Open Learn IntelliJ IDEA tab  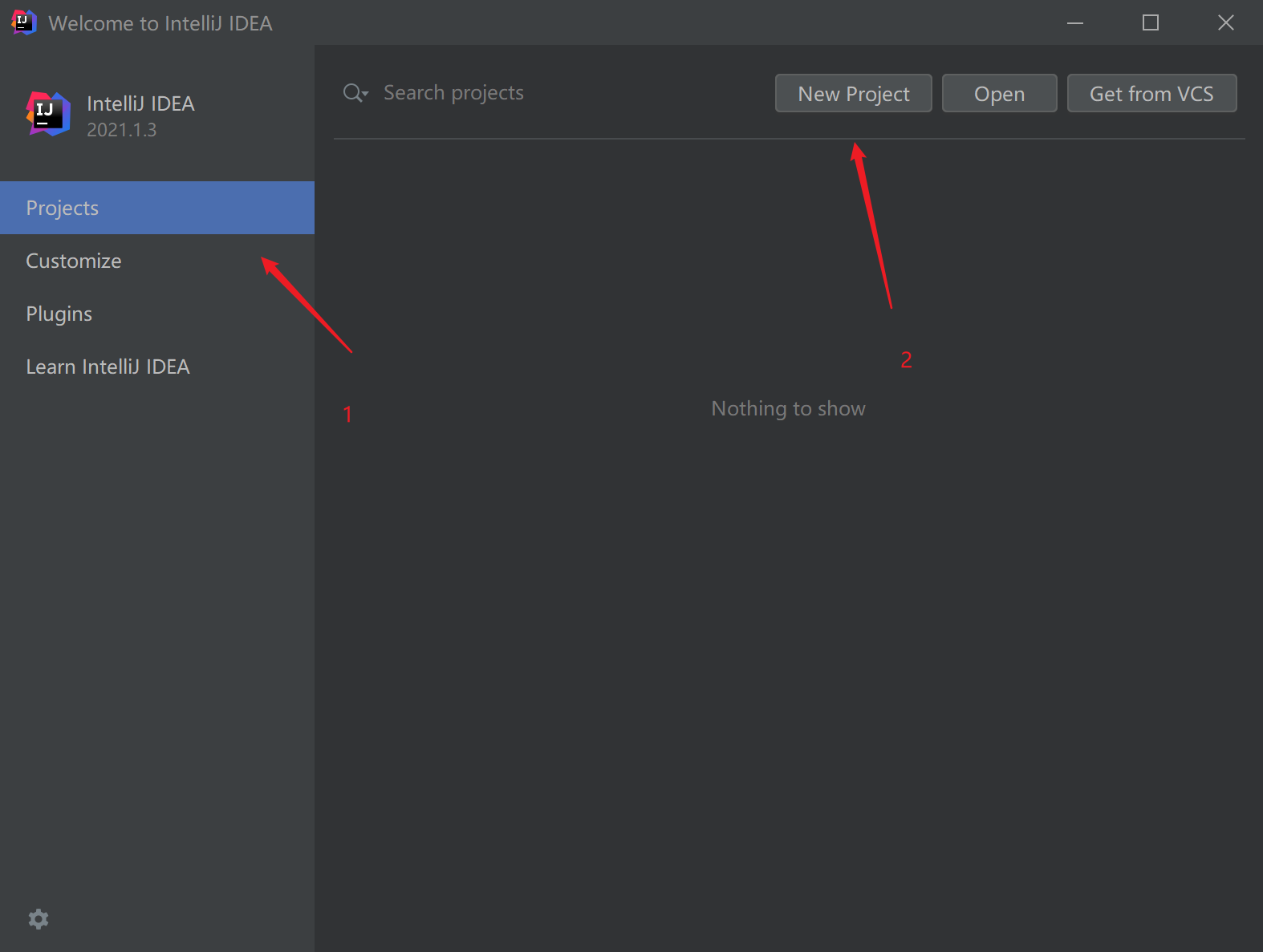point(157,367)
